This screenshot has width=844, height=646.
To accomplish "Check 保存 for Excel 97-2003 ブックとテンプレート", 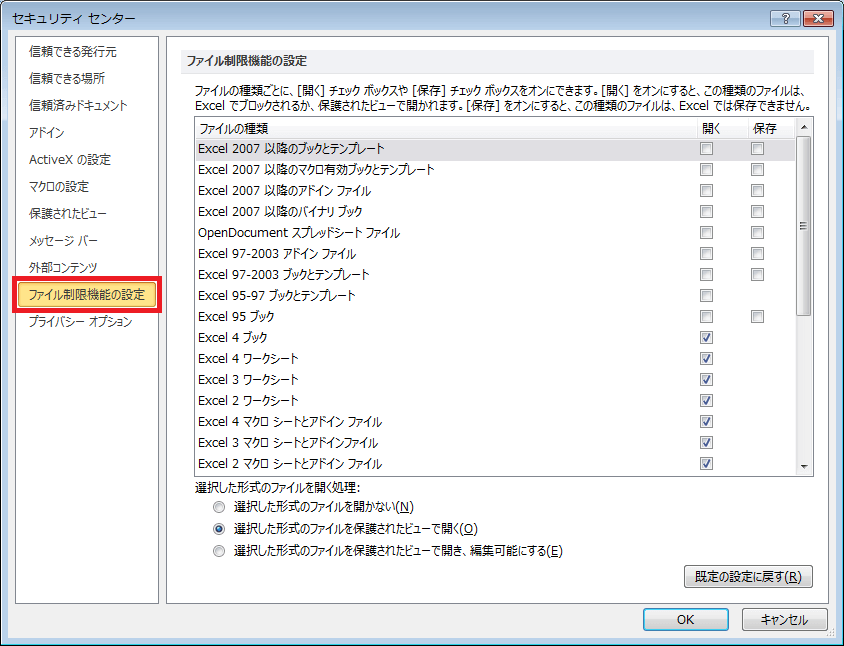I will 757,275.
